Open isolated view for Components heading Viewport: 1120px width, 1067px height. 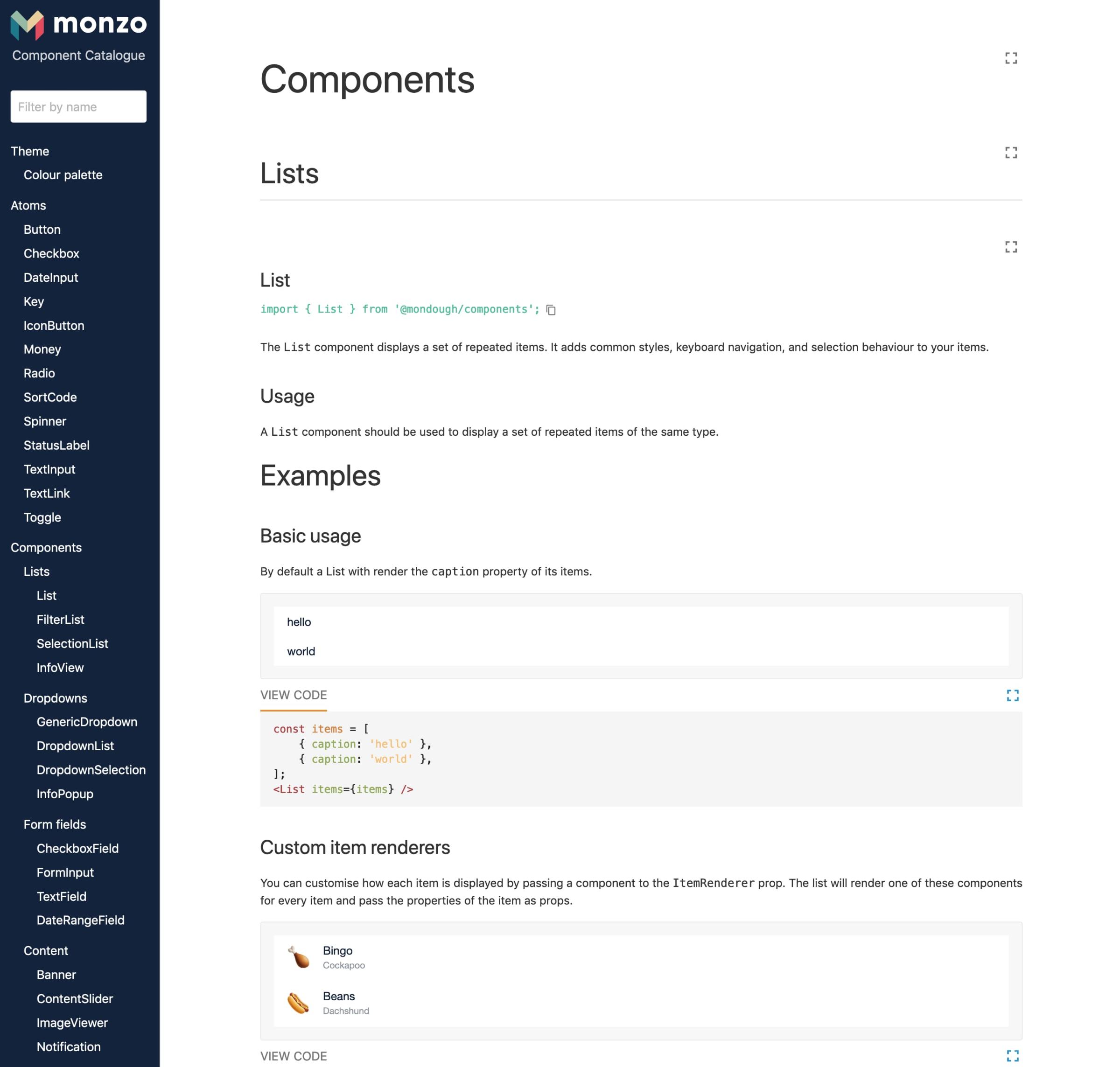(x=1010, y=58)
